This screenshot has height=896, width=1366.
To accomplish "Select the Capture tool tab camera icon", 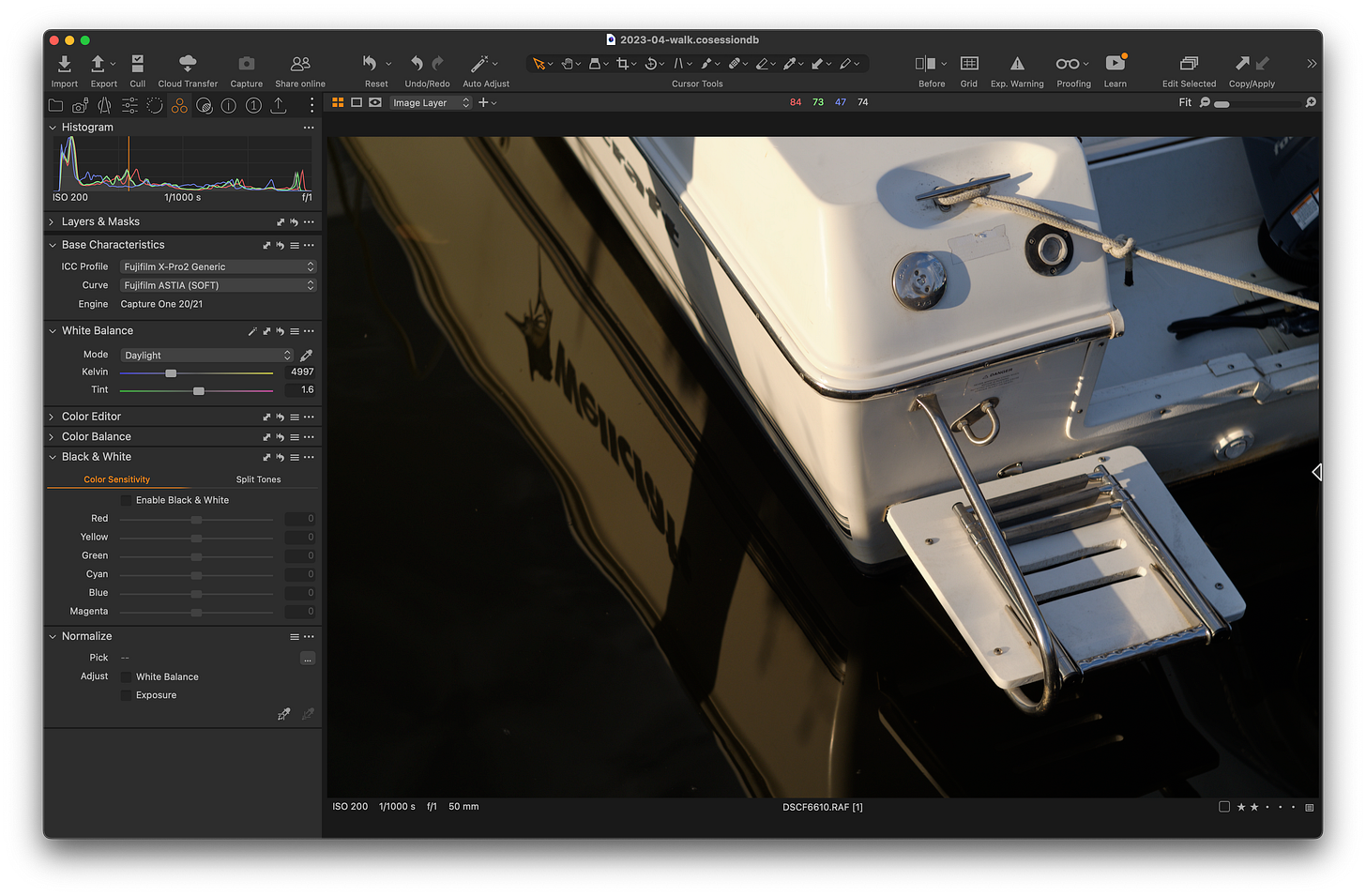I will click(80, 105).
